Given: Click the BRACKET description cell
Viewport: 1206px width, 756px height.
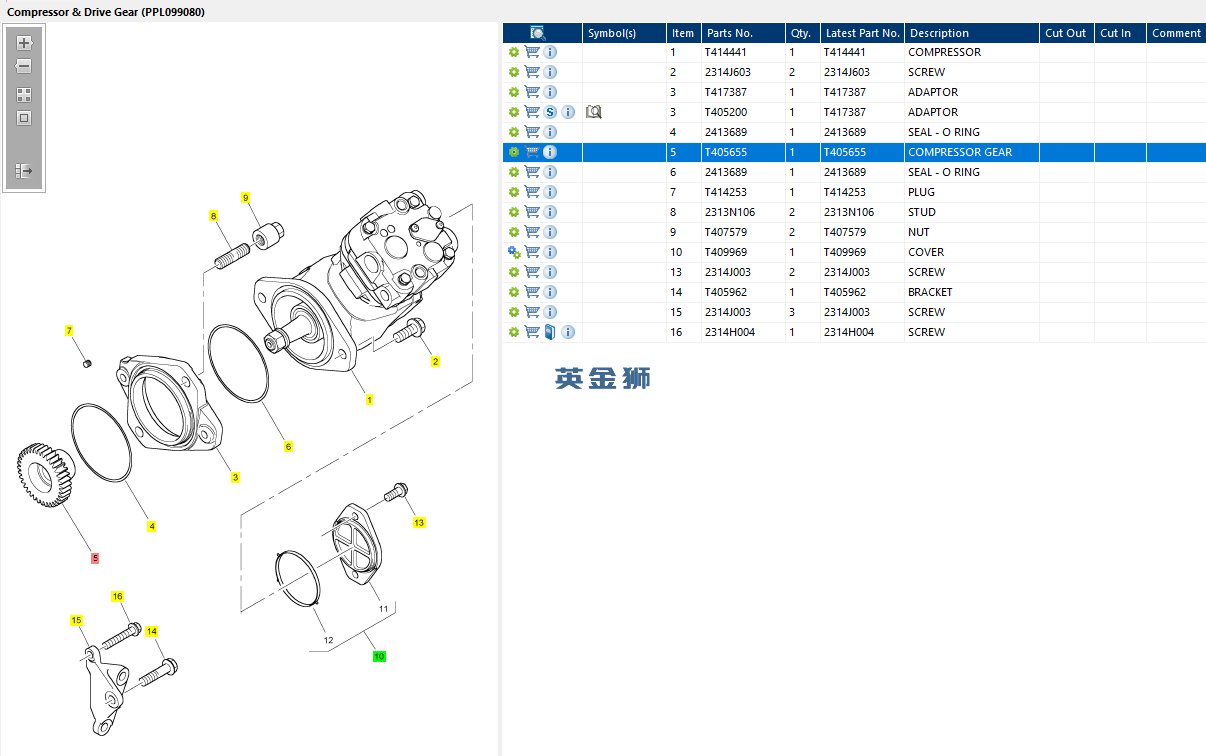Looking at the screenshot, I should coord(972,292).
